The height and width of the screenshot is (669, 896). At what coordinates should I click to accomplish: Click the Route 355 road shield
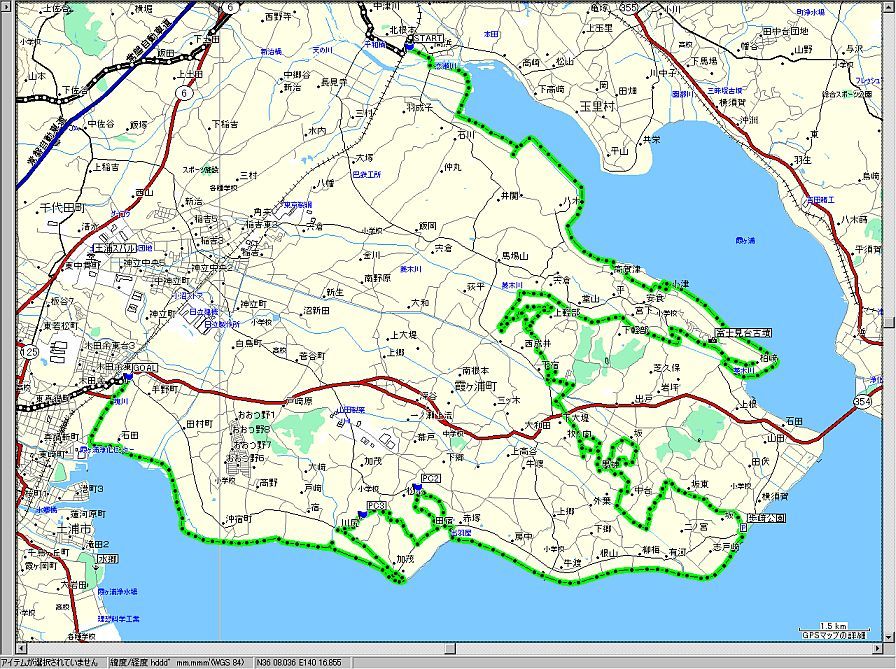click(x=656, y=7)
